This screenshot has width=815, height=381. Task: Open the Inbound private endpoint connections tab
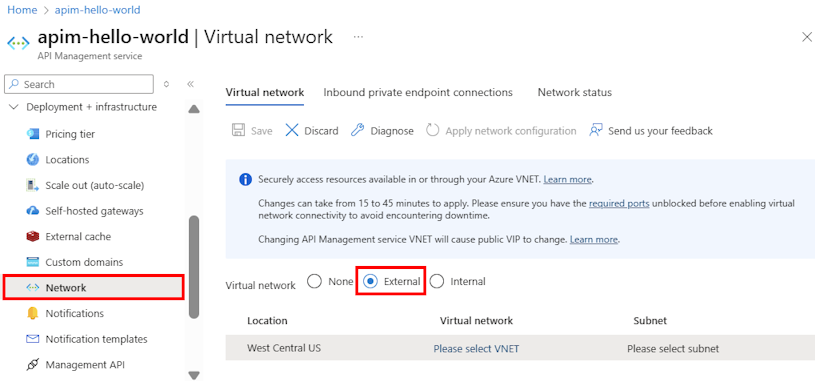(418, 93)
